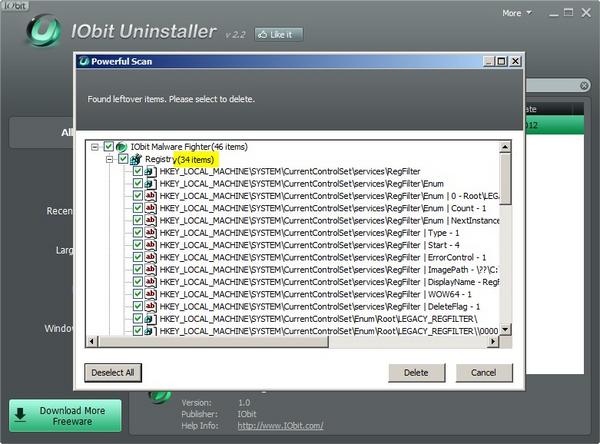
Task: Click registry key icon of services\RegFilter row
Action: [x=150, y=171]
